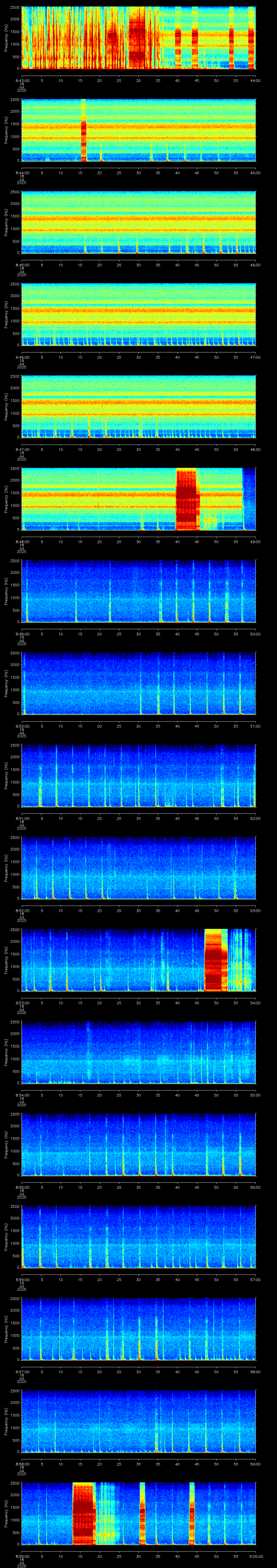Image resolution: width=277 pixels, height=1568 pixels.
Task: Open the 8:58 spectrogram panel
Action: [x=138, y=1421]
